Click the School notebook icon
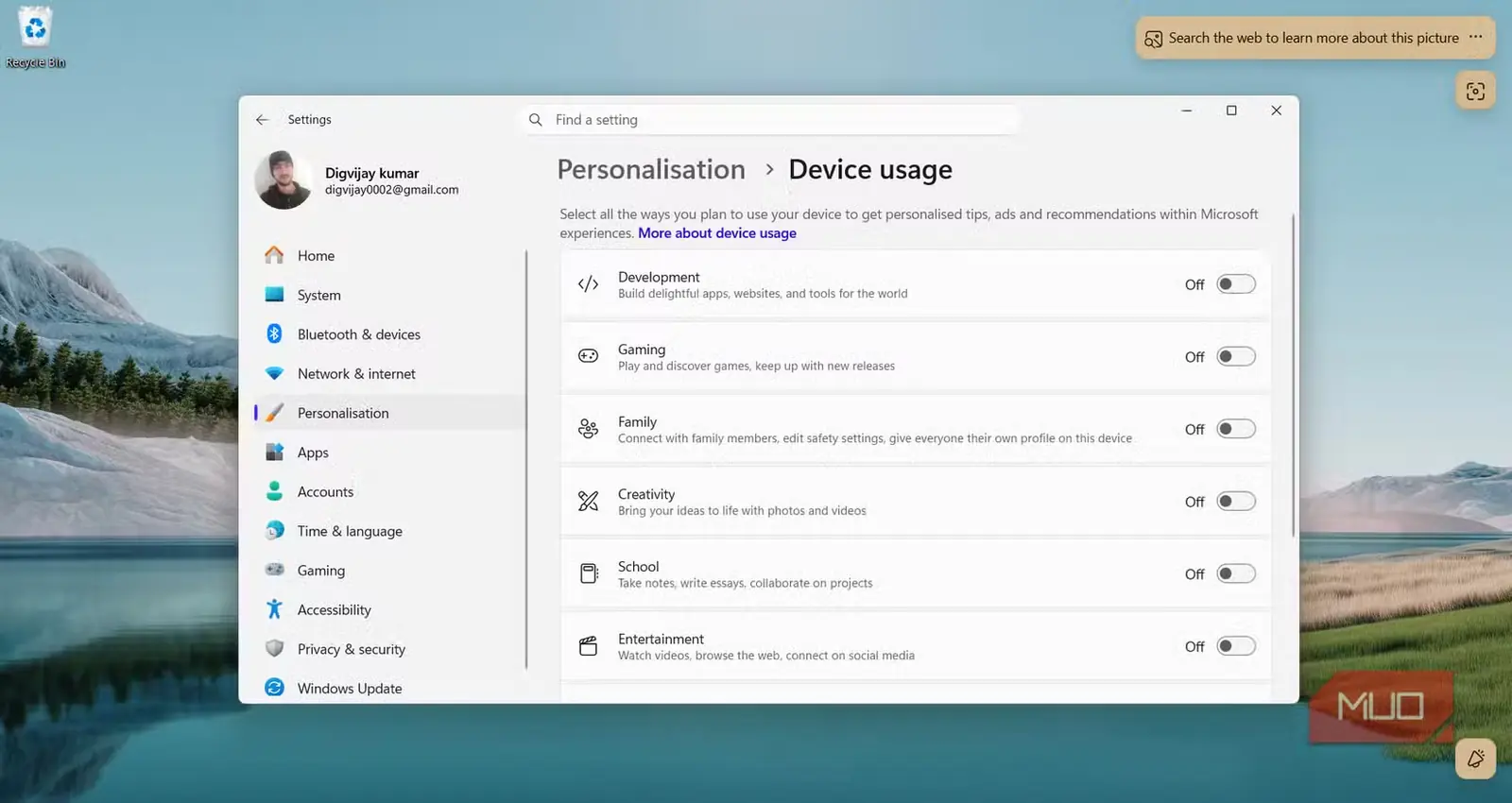 [x=588, y=573]
